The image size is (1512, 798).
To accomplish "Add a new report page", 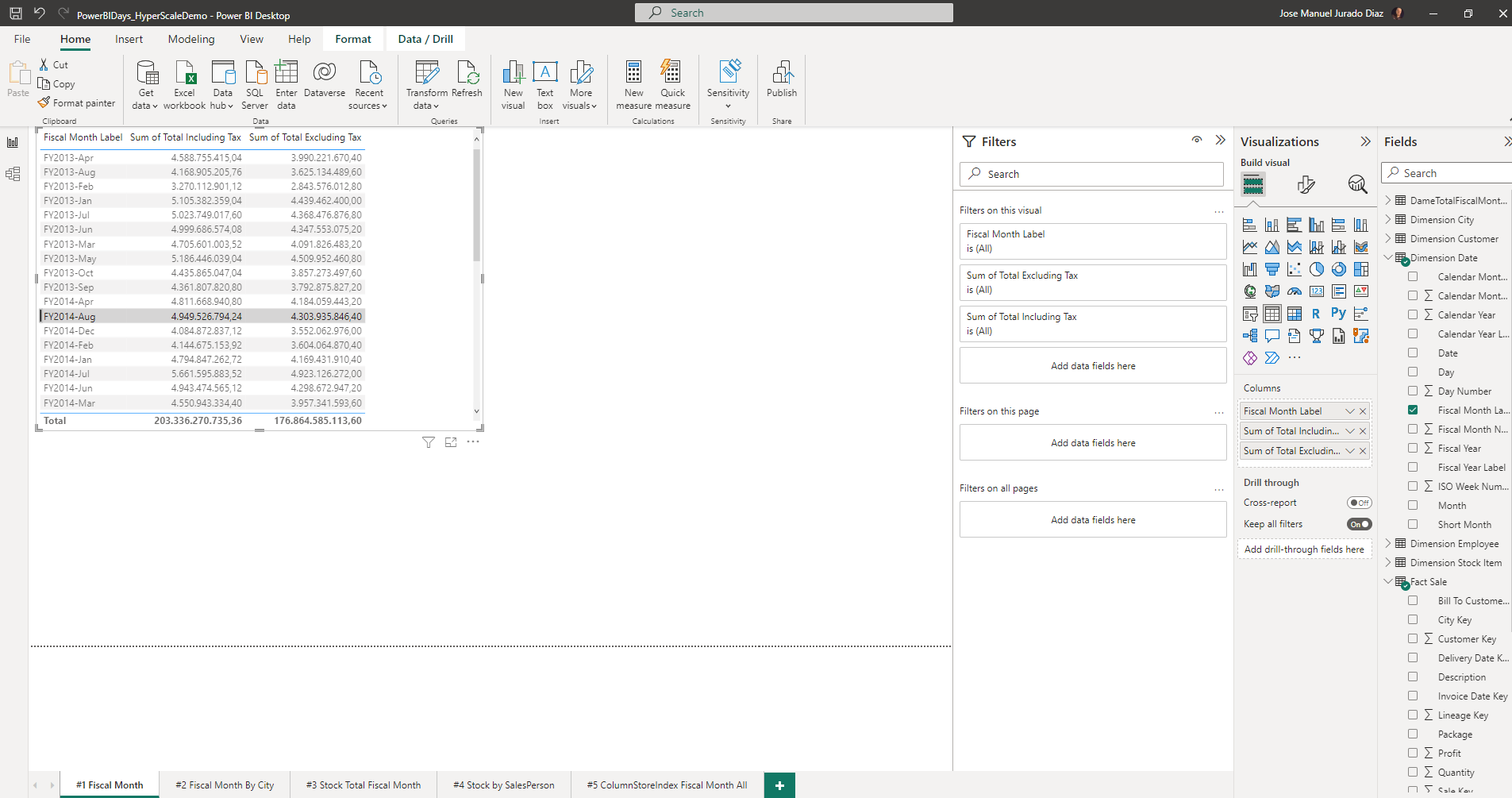I will [779, 785].
